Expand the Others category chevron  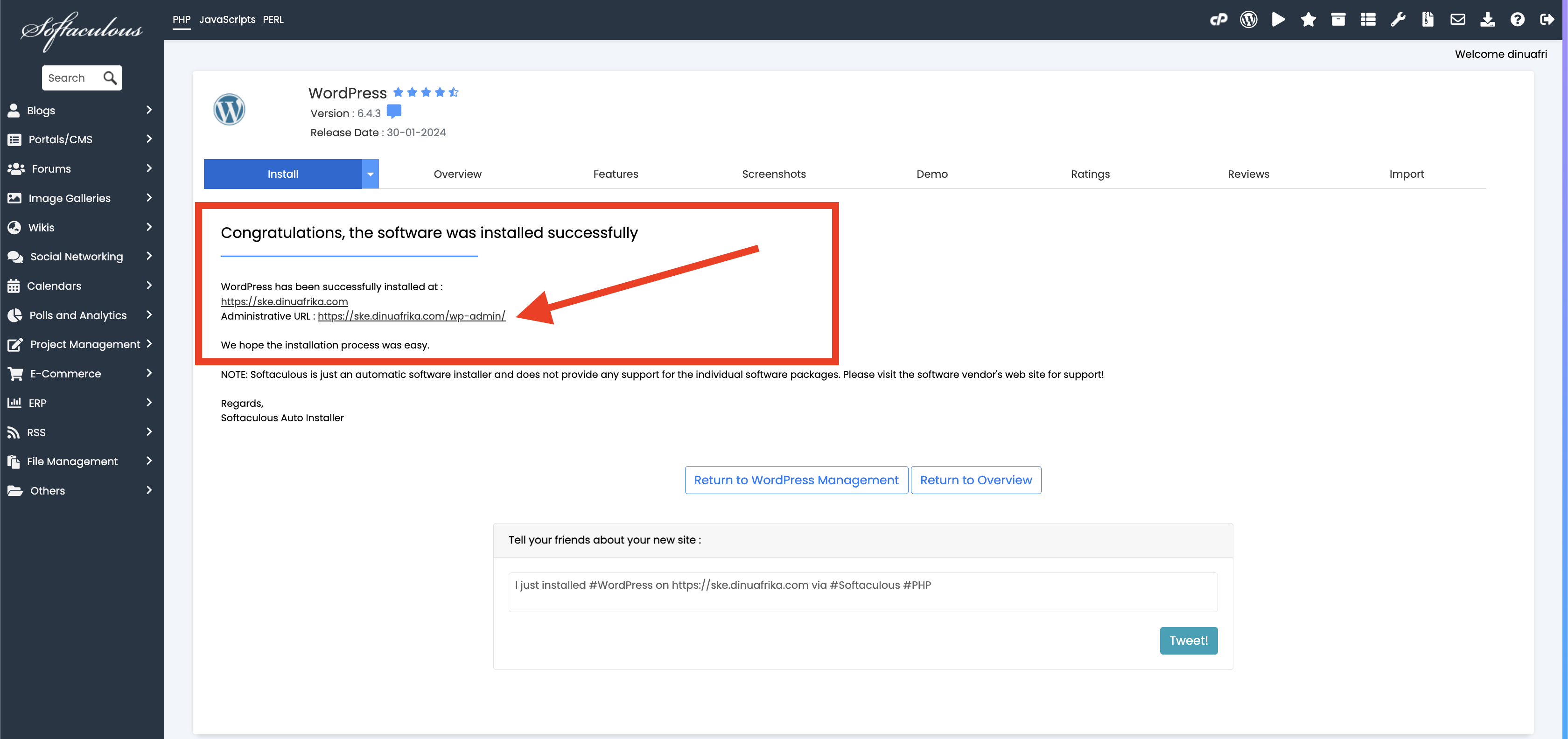(149, 490)
